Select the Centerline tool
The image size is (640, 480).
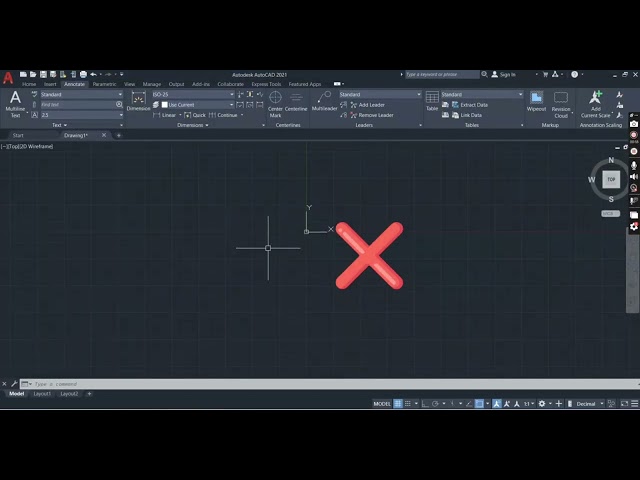click(x=296, y=101)
